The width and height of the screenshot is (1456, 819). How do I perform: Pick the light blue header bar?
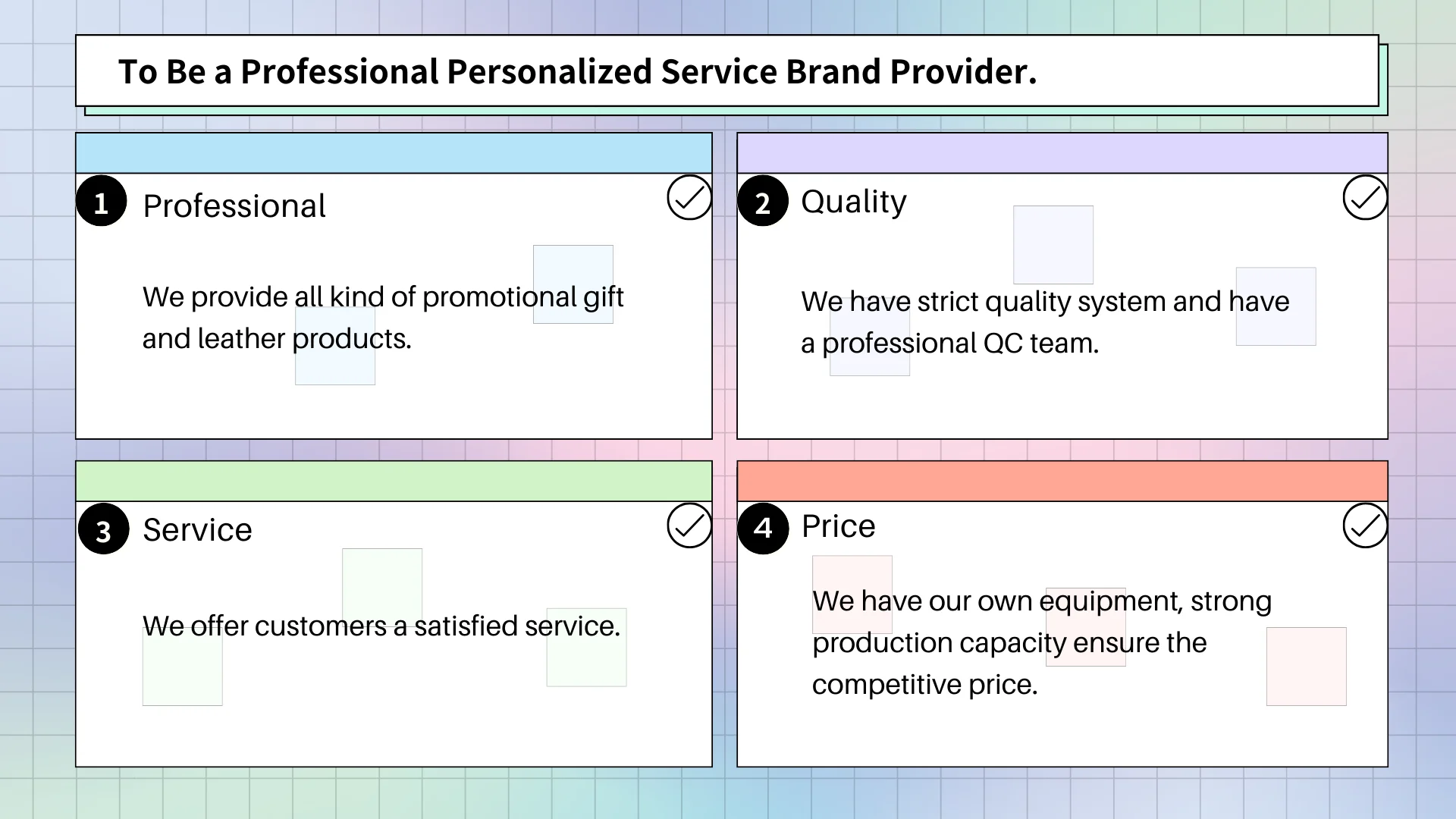pos(394,153)
